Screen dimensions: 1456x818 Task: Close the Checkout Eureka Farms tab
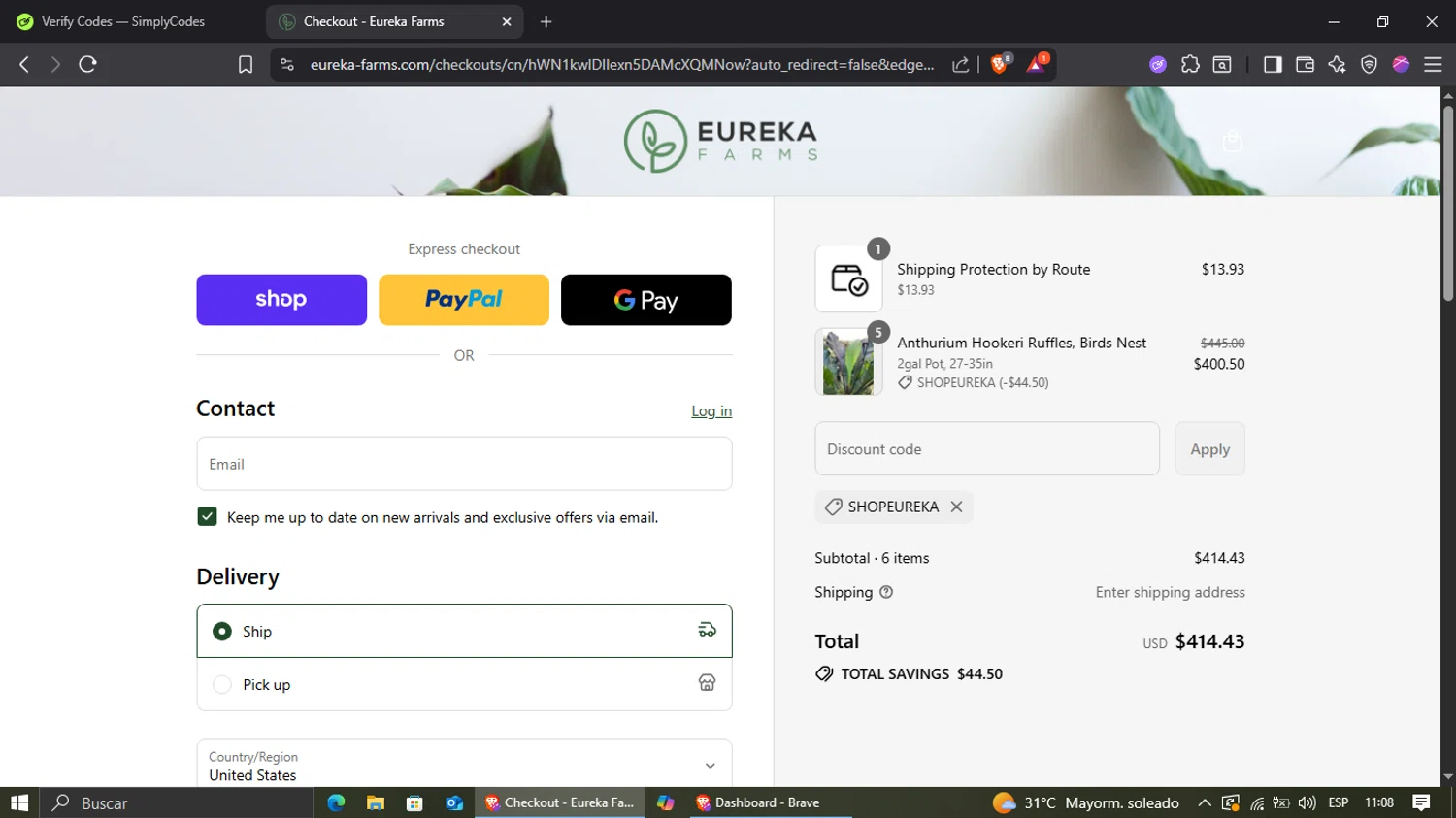click(x=507, y=21)
